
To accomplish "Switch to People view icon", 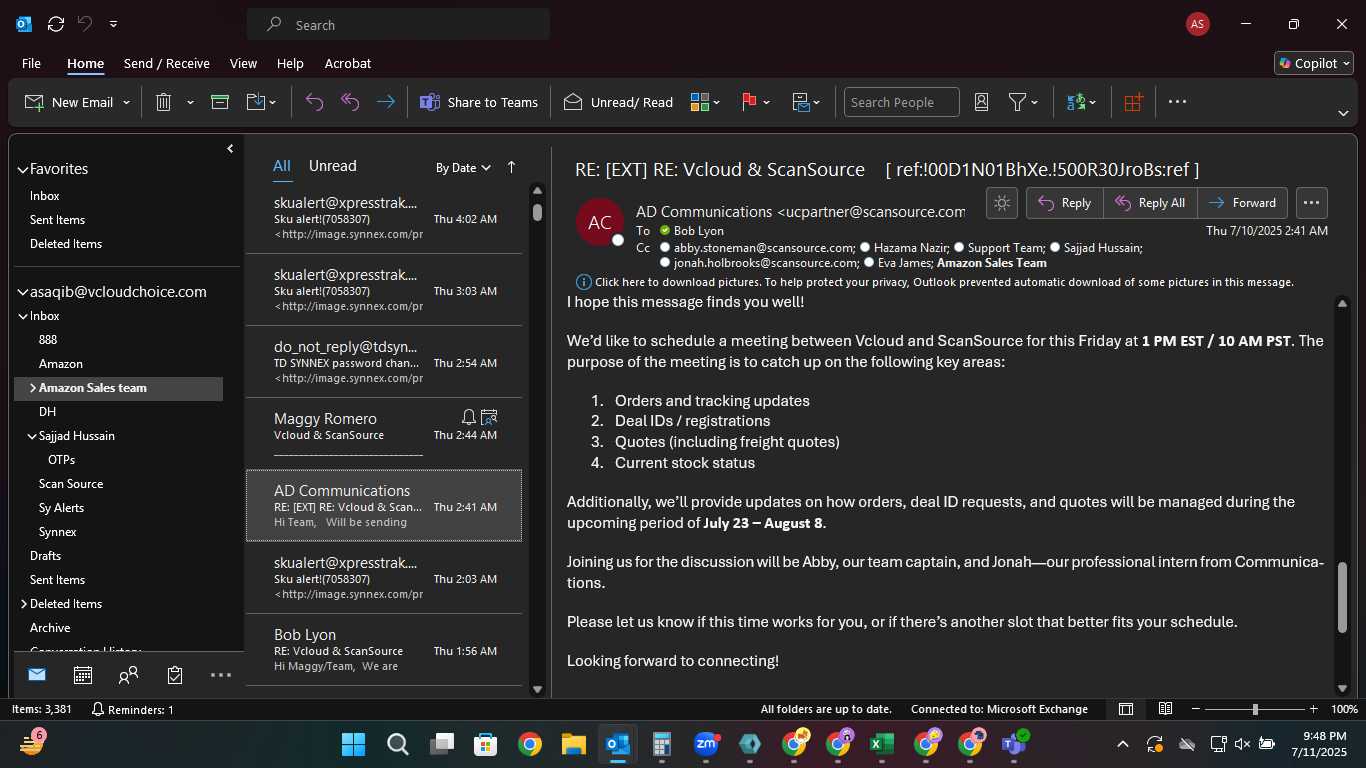I will pos(128,675).
